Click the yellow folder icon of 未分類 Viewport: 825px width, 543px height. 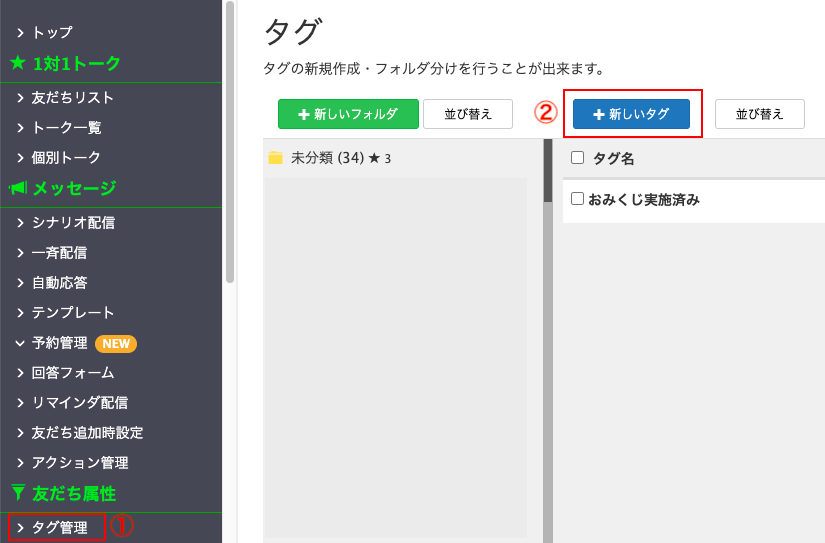(275, 158)
